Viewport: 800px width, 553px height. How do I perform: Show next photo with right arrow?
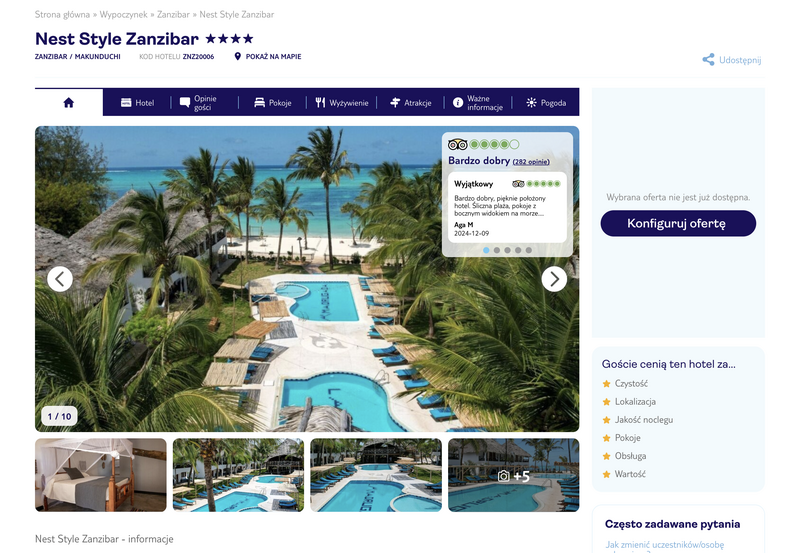[554, 279]
